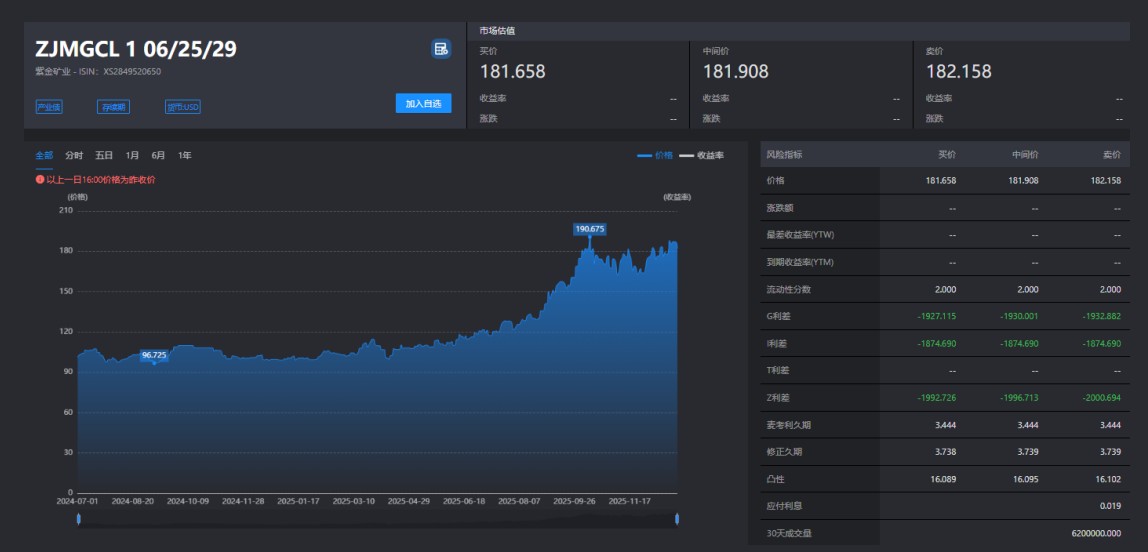The height and width of the screenshot is (552, 1148).
Task: Toggle the 价格 series in chart legend
Action: point(655,156)
